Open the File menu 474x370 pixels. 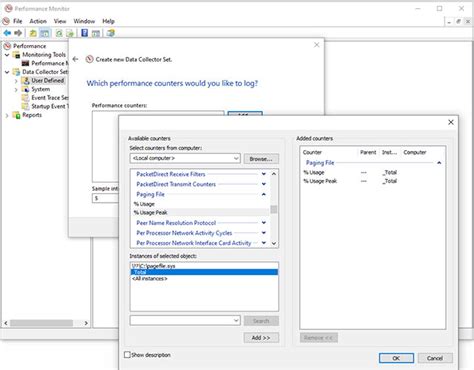(18, 21)
